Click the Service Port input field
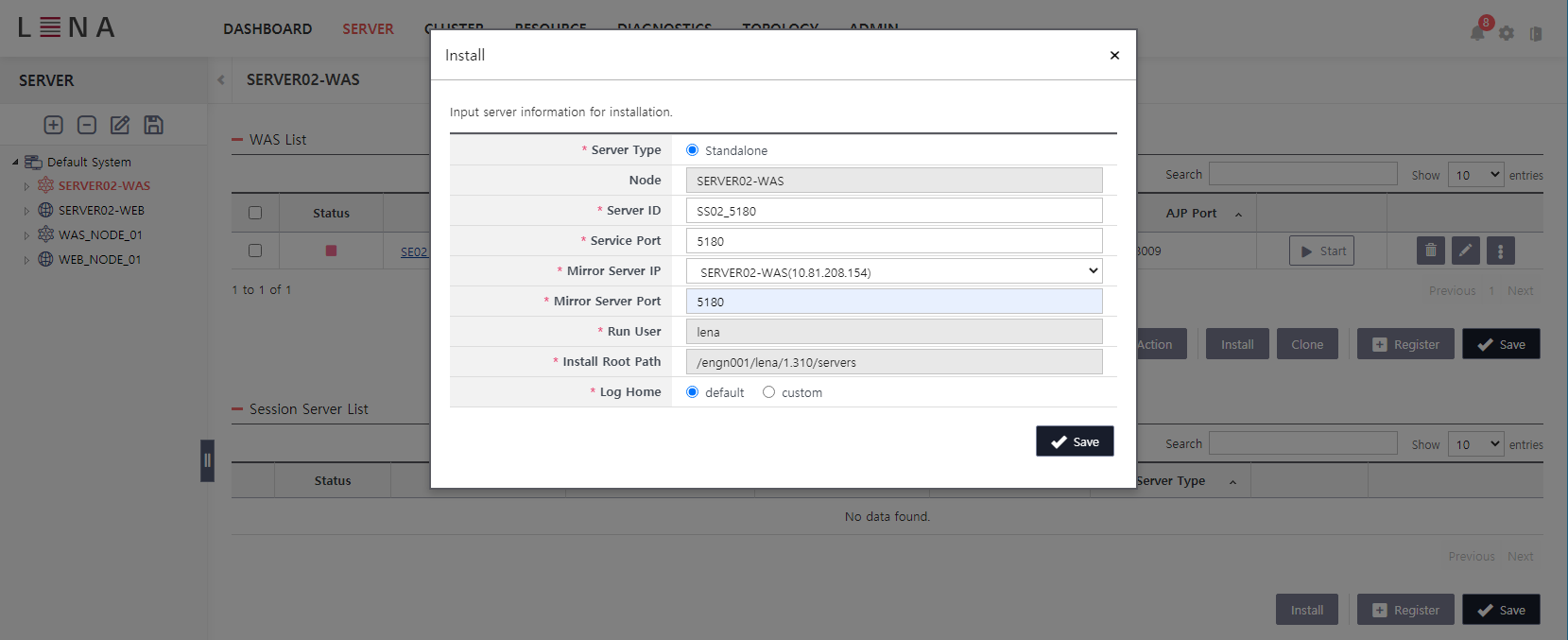Screen dimensions: 1568x640 click(x=893, y=241)
